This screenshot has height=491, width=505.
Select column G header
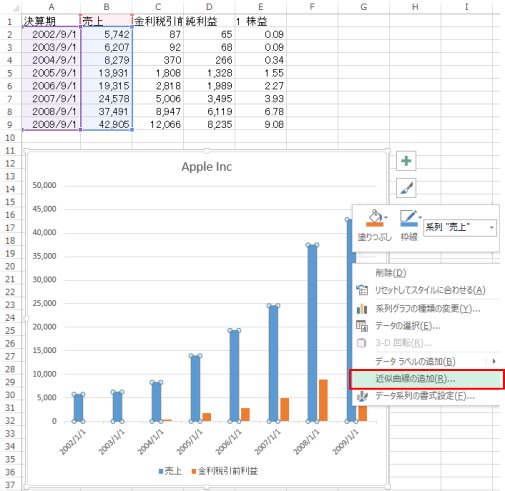(363, 7)
